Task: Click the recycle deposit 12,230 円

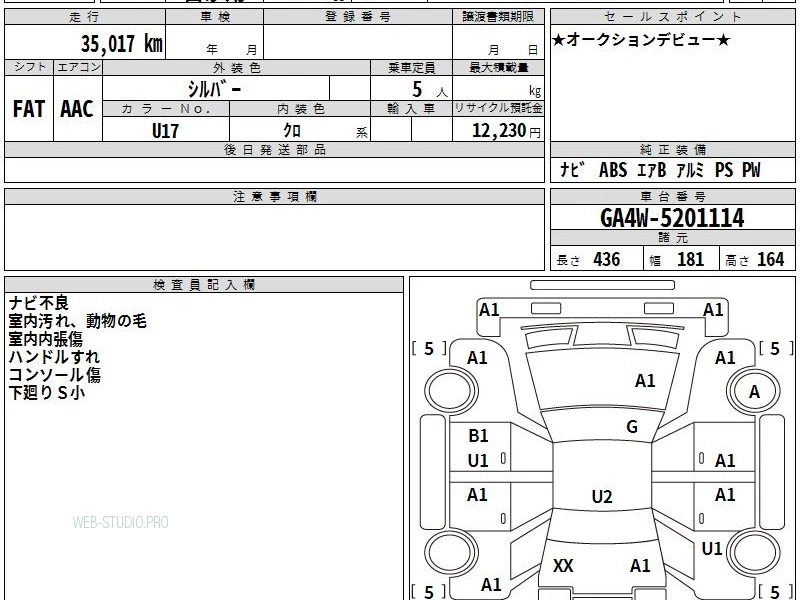Action: click(506, 131)
